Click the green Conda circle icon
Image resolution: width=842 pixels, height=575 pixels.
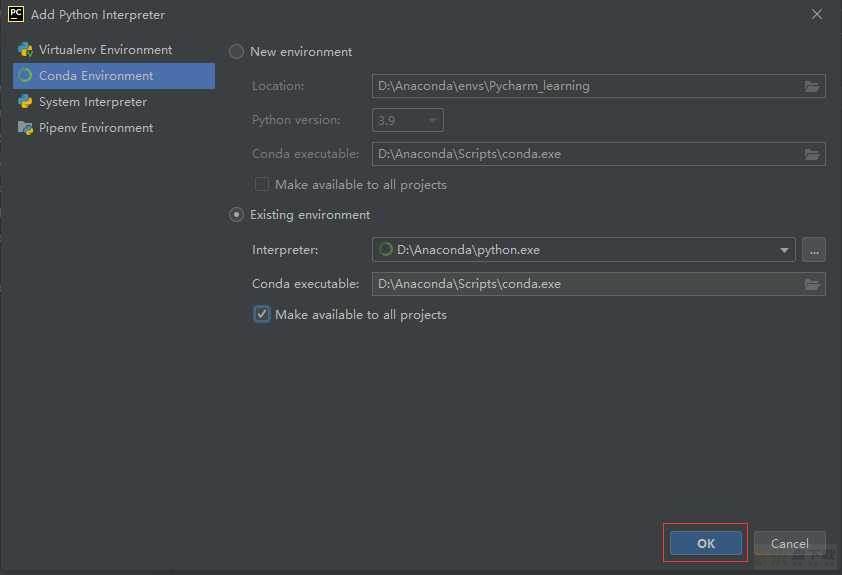(25, 75)
